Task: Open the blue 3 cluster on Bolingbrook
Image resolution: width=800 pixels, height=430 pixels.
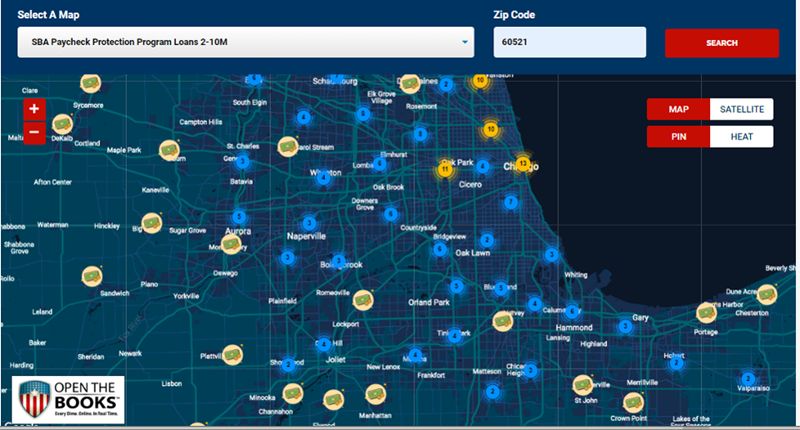Action: point(339,261)
